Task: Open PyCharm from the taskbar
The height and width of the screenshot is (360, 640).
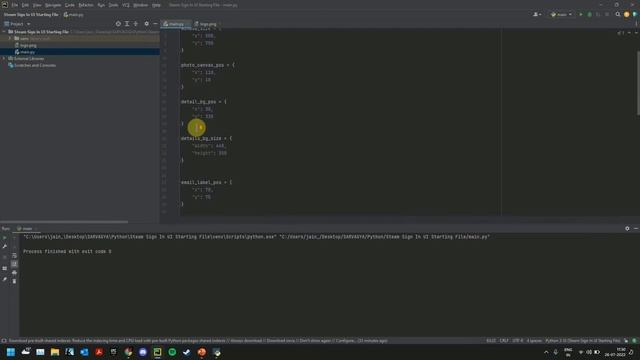Action: click(158, 352)
